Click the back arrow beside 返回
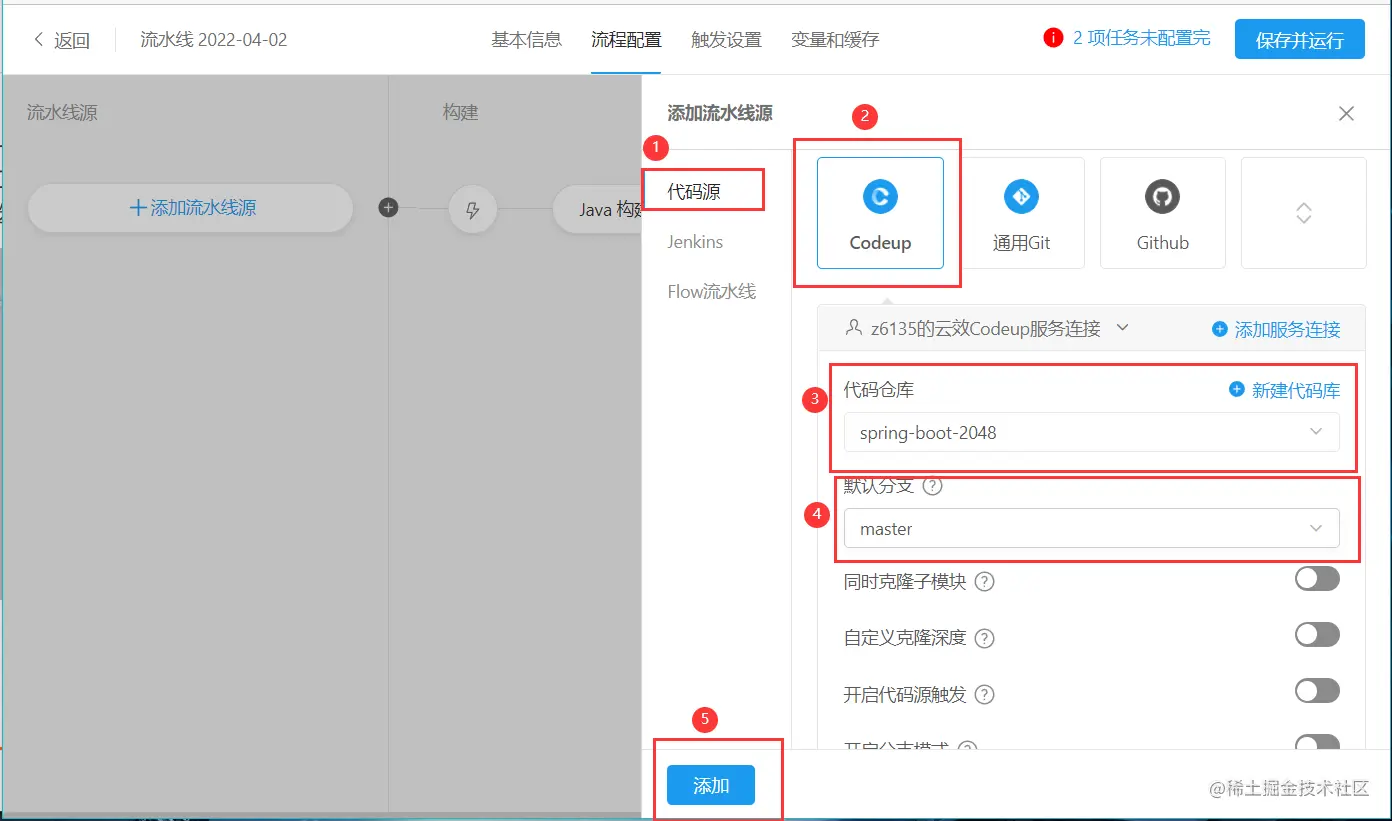Screen dimensions: 1392x821 39,40
